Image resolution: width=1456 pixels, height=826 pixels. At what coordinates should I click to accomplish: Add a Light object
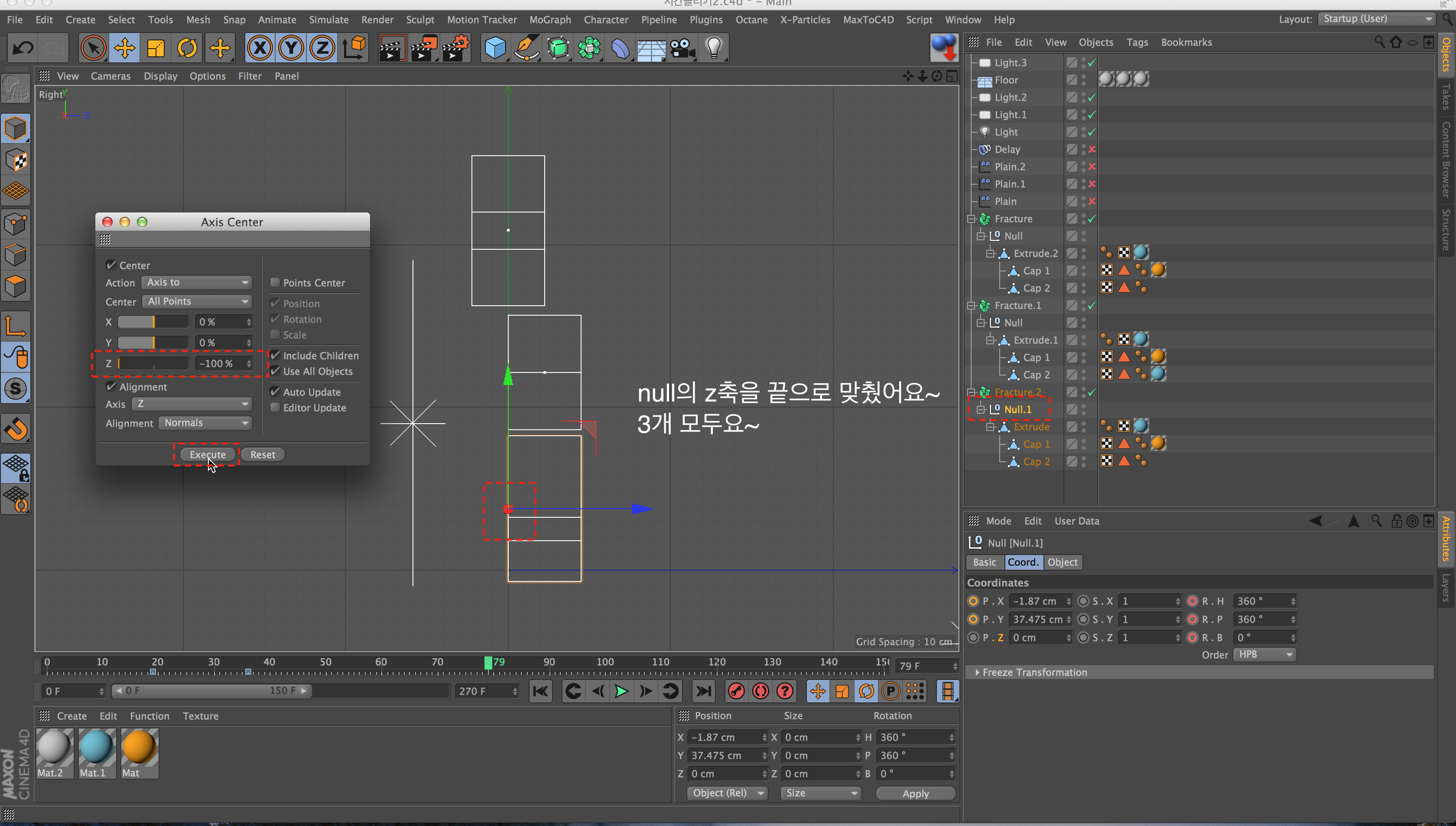[714, 48]
